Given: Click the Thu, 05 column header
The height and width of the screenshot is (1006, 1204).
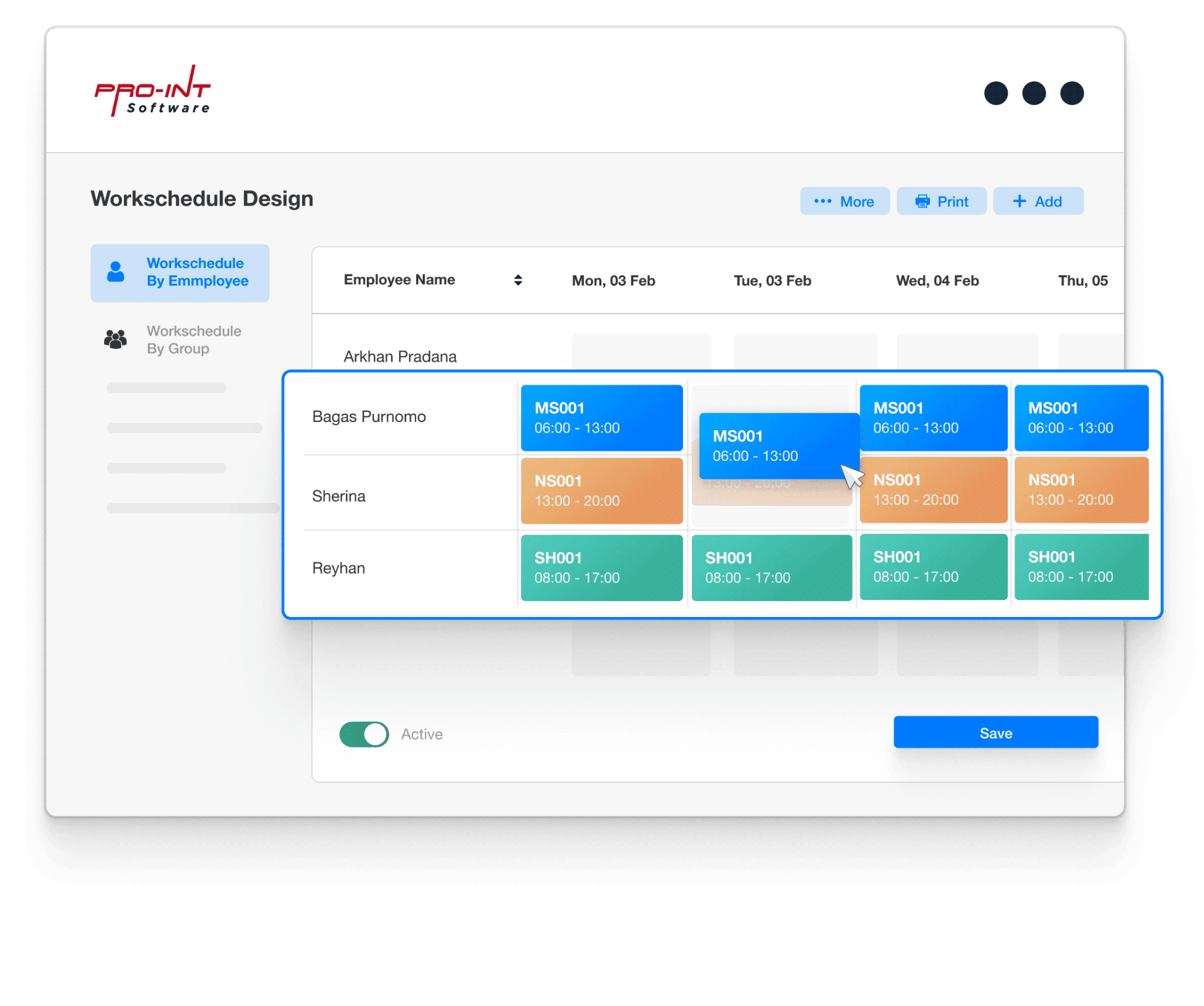Looking at the screenshot, I should [1082, 281].
